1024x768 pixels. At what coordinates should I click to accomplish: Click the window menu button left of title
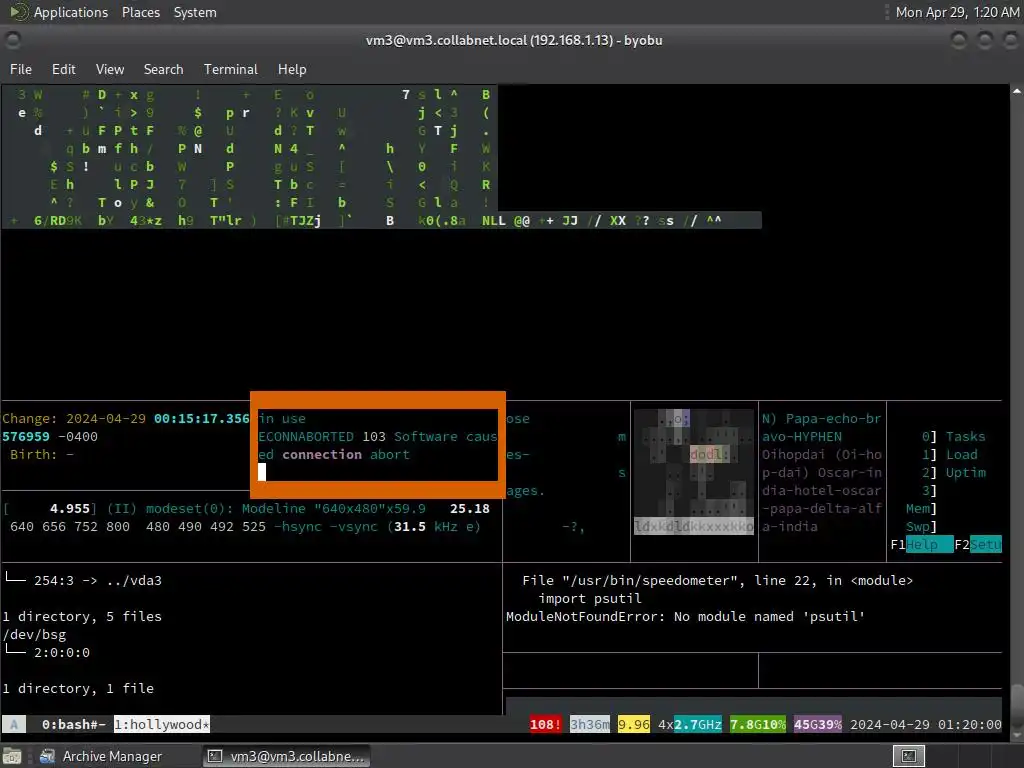[12, 40]
